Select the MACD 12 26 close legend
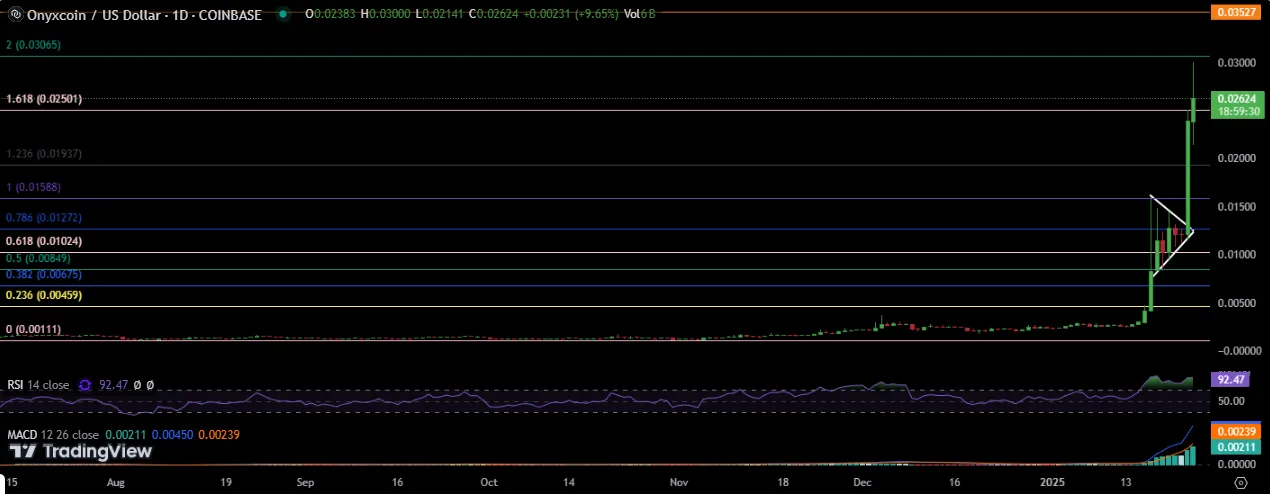Image resolution: width=1270 pixels, height=494 pixels. click(x=52, y=434)
